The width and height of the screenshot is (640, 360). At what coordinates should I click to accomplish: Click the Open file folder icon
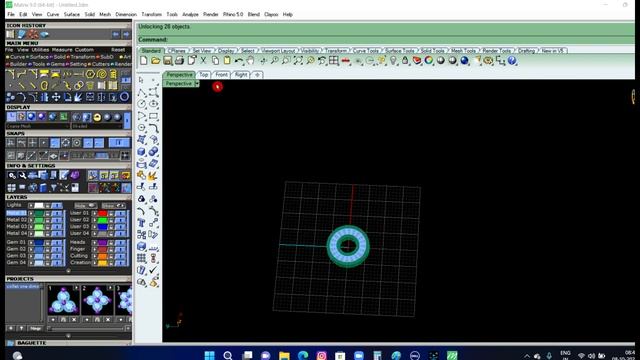(156, 61)
